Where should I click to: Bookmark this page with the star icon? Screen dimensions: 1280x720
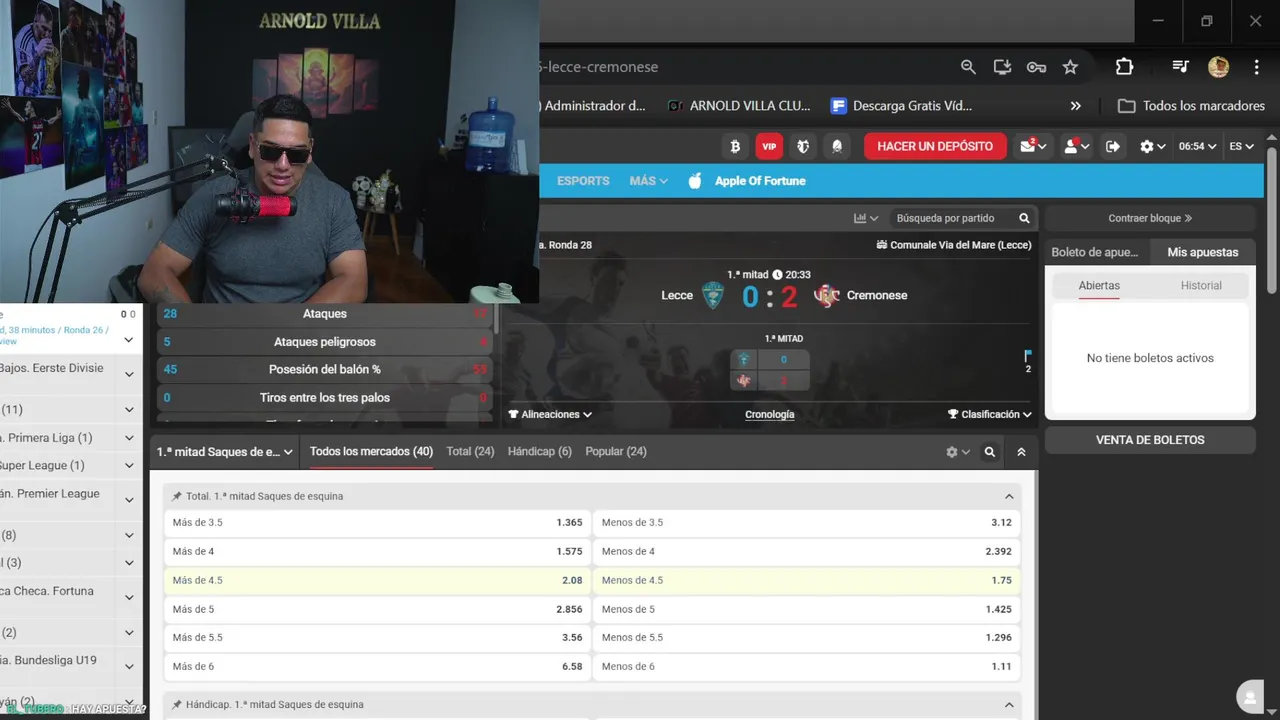(1070, 67)
